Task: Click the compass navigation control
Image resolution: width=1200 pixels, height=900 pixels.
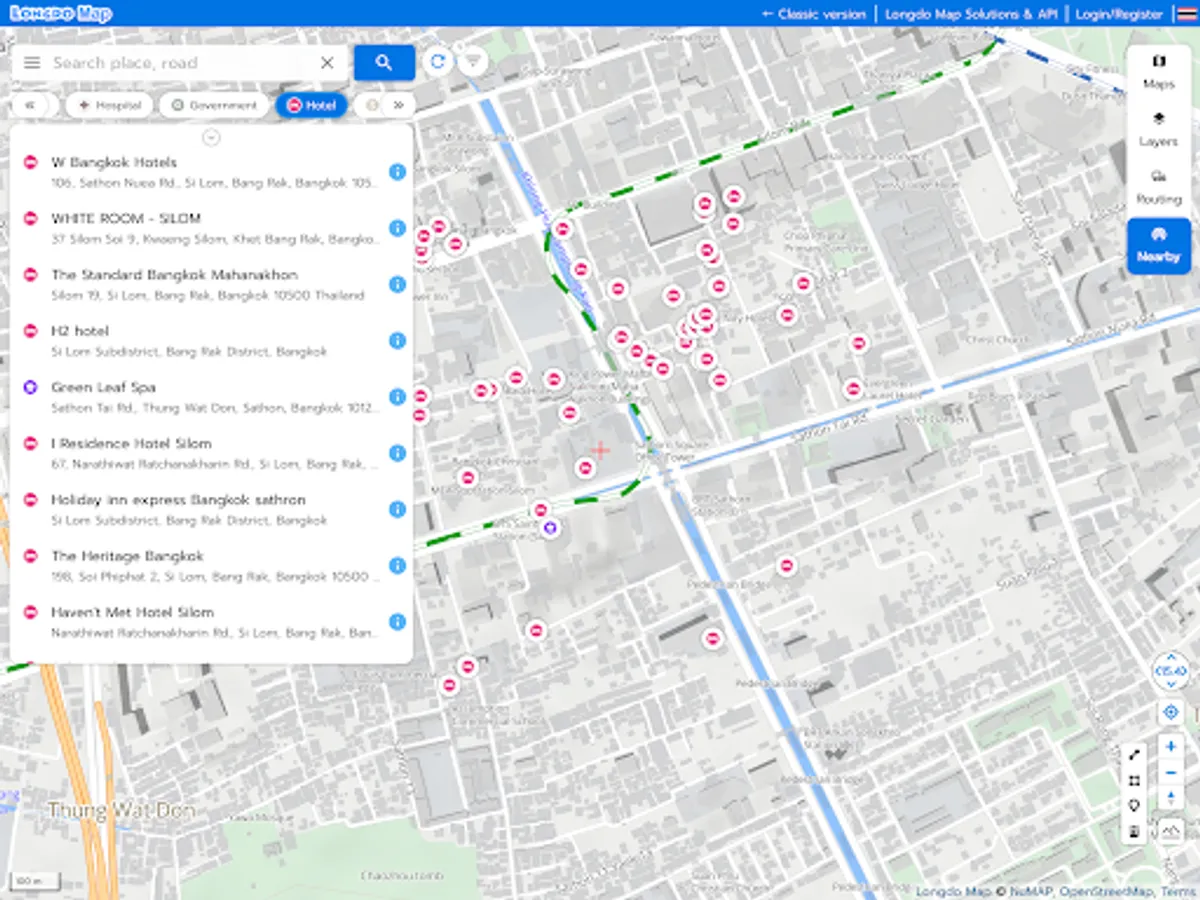Action: (x=1171, y=672)
